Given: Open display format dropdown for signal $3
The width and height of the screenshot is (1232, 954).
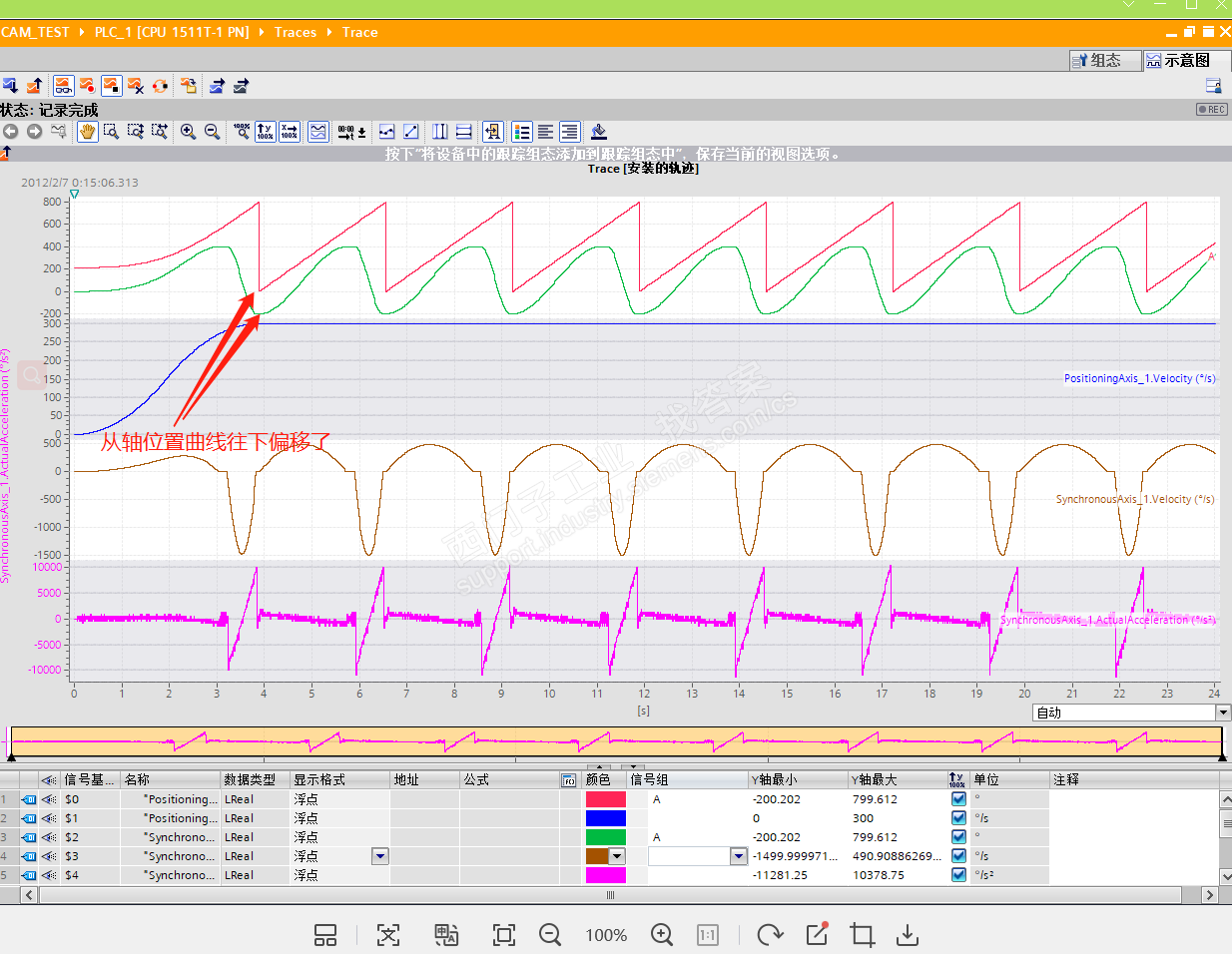Looking at the screenshot, I should point(379,856).
